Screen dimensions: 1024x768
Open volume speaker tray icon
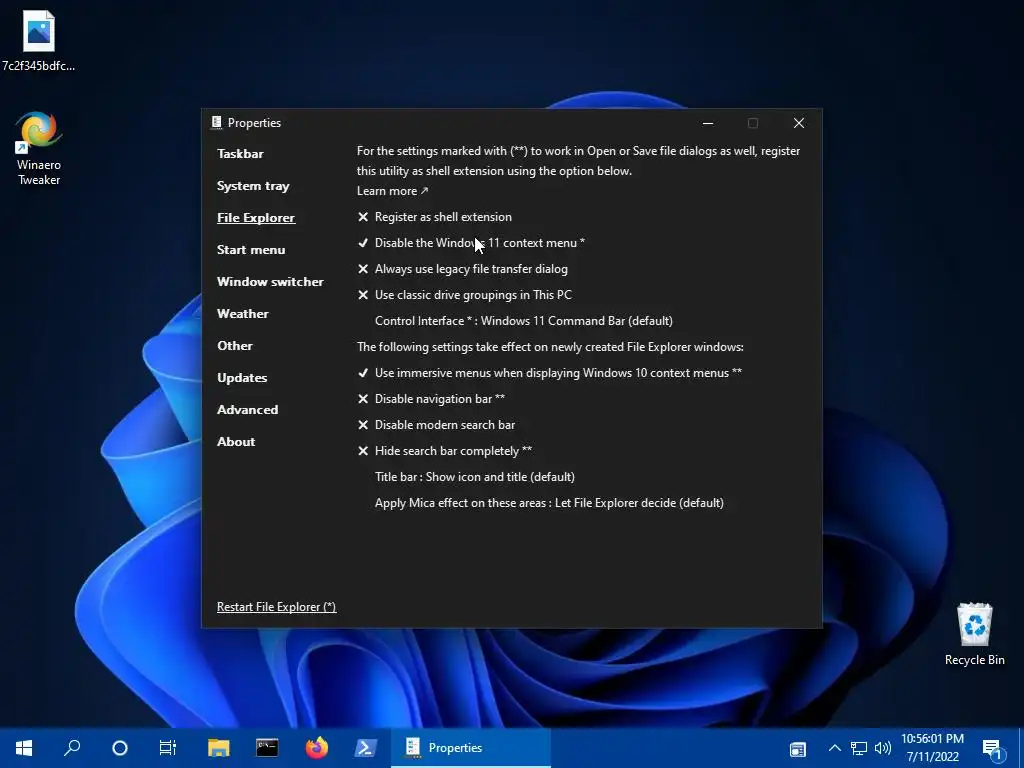883,748
